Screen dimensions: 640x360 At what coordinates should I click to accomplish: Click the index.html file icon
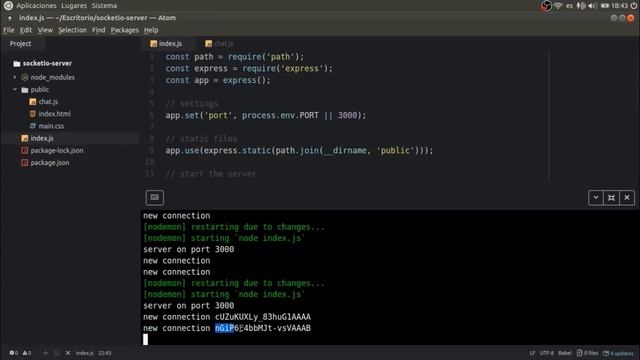(x=33, y=114)
